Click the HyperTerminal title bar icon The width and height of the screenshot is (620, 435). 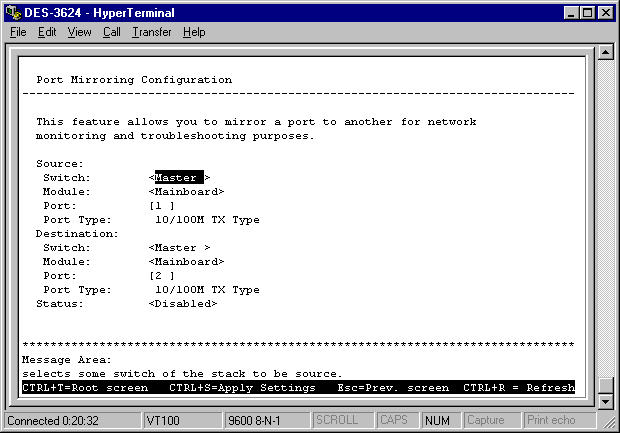(13, 13)
